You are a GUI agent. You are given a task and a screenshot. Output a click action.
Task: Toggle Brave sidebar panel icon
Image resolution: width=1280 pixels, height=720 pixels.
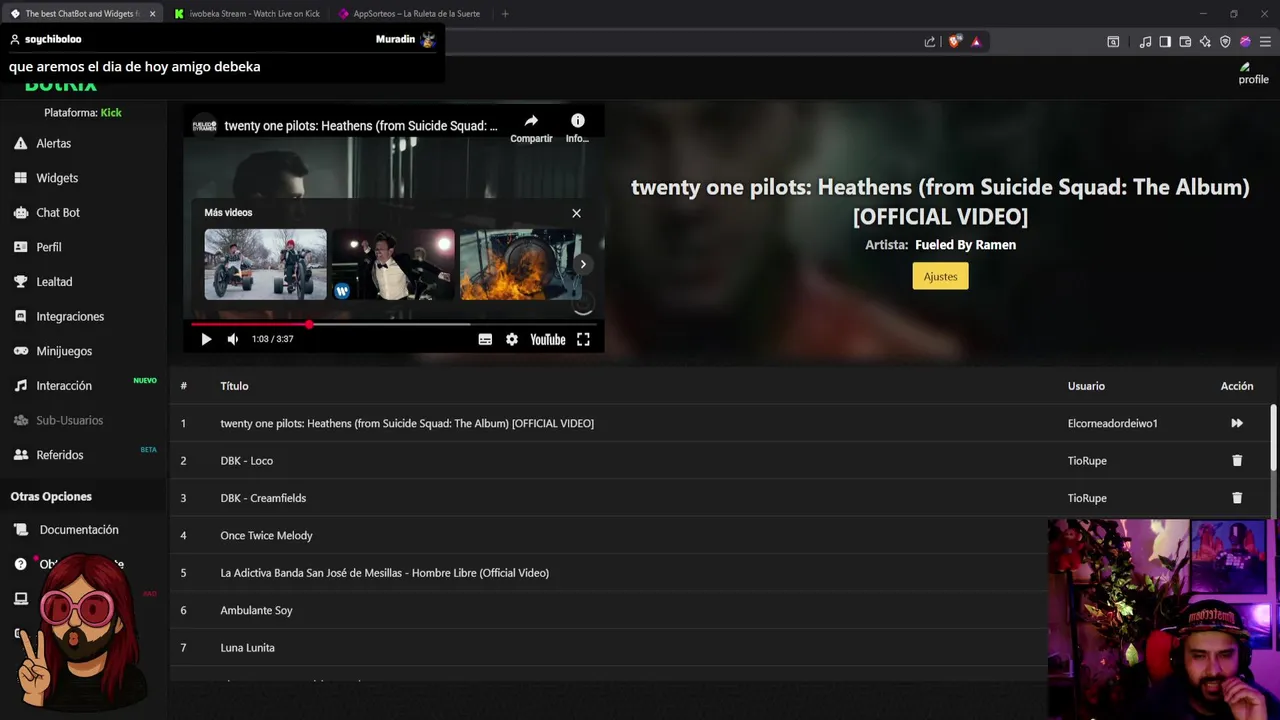[x=1165, y=42]
